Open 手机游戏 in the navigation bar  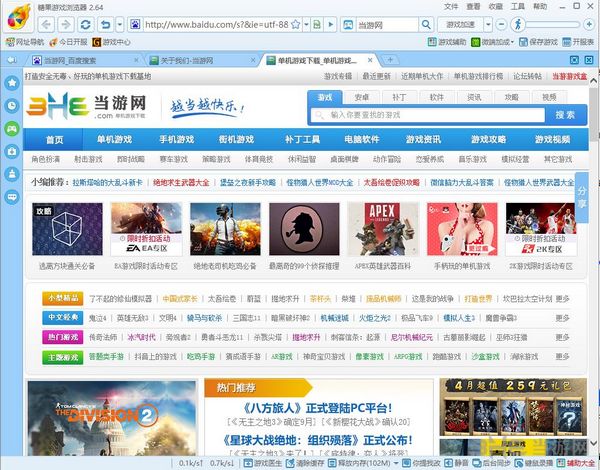coord(177,139)
